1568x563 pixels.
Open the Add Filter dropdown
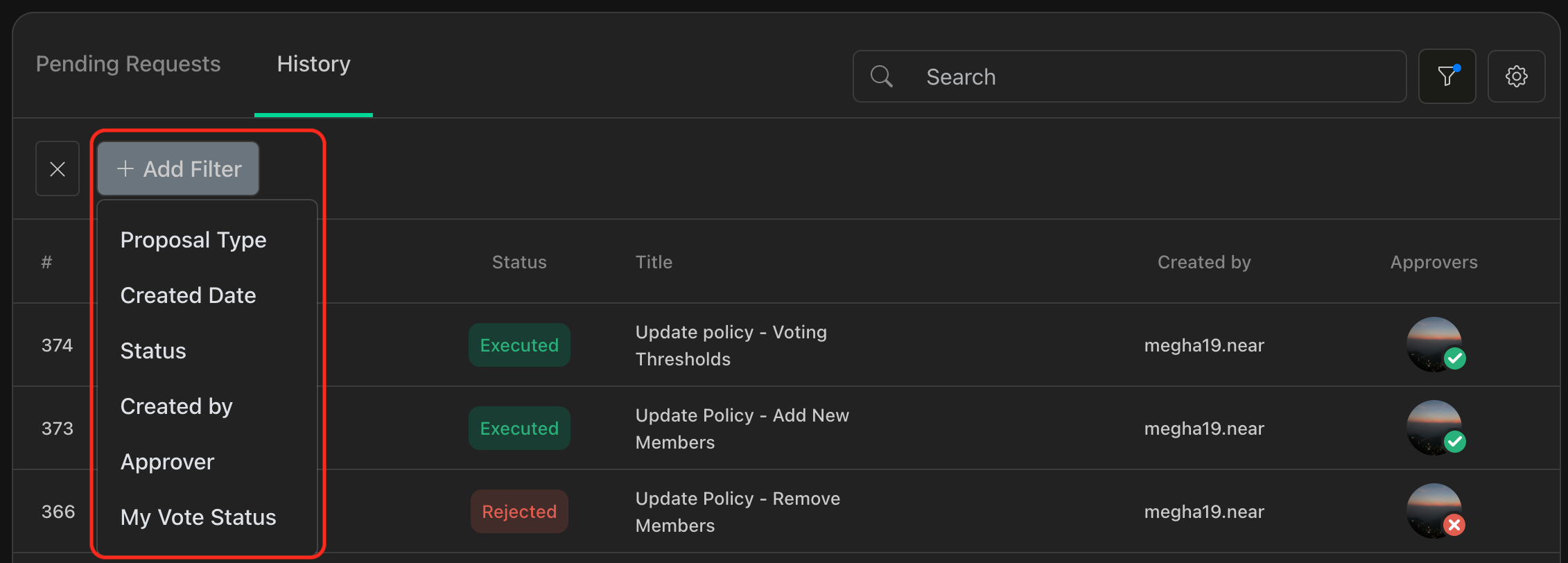pos(177,168)
